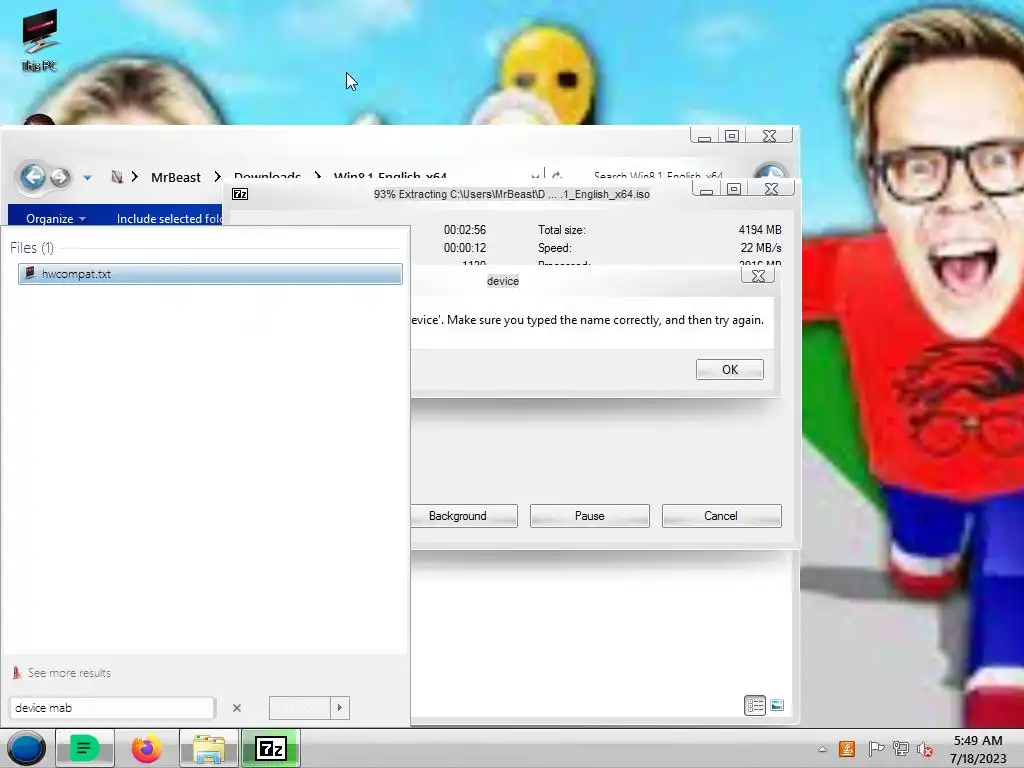Click elapsed time 00:02:56
Viewport: 1024px width, 768px height.
click(464, 230)
